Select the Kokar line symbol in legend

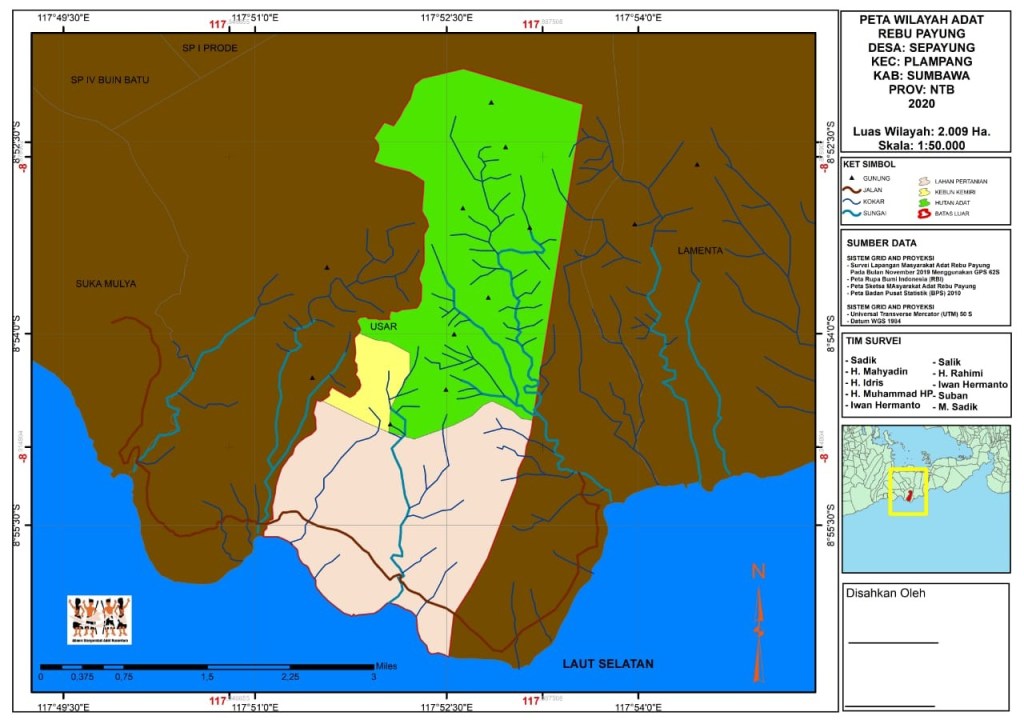(x=853, y=201)
